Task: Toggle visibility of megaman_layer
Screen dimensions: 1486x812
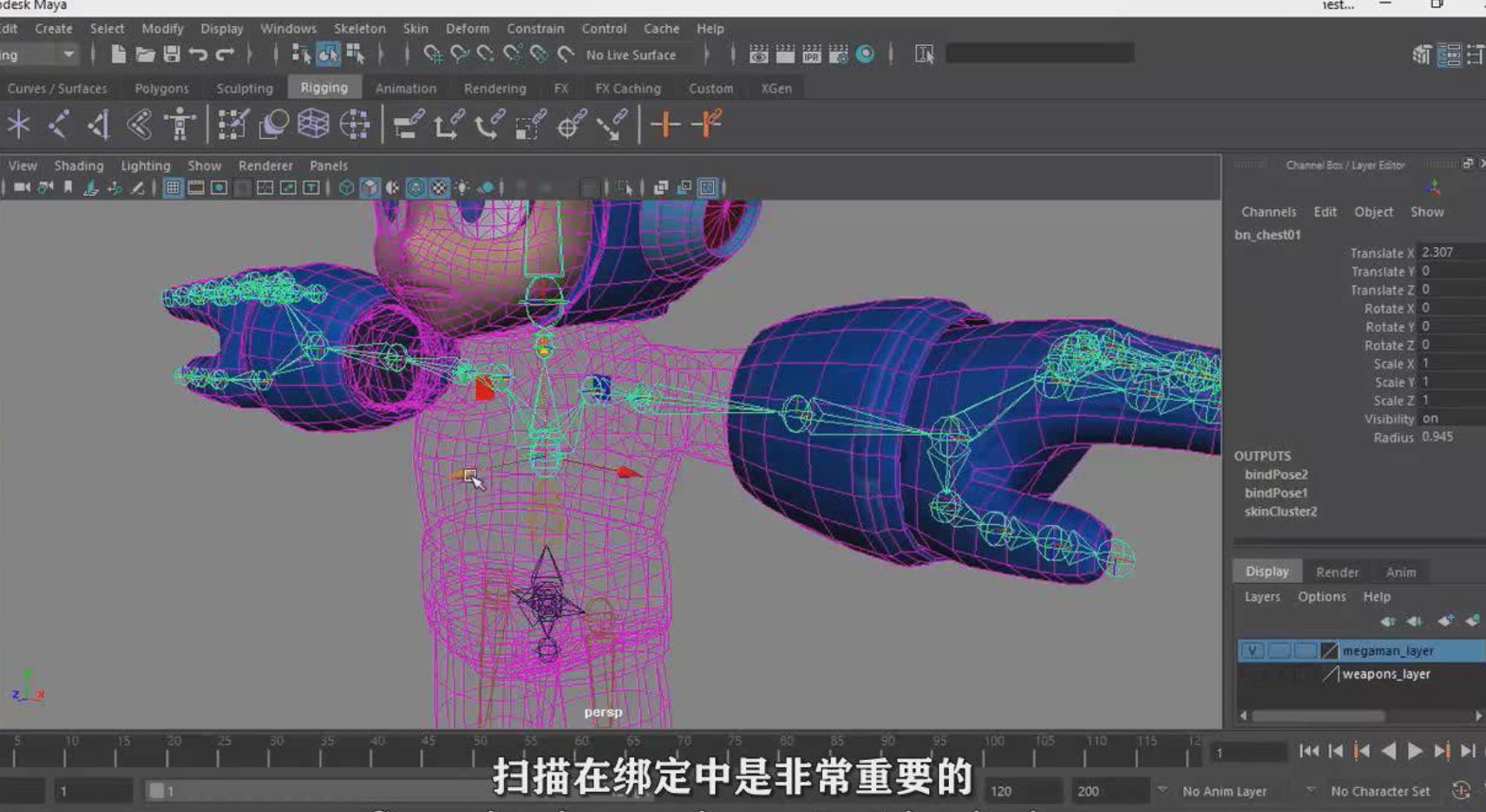Action: tap(1252, 651)
